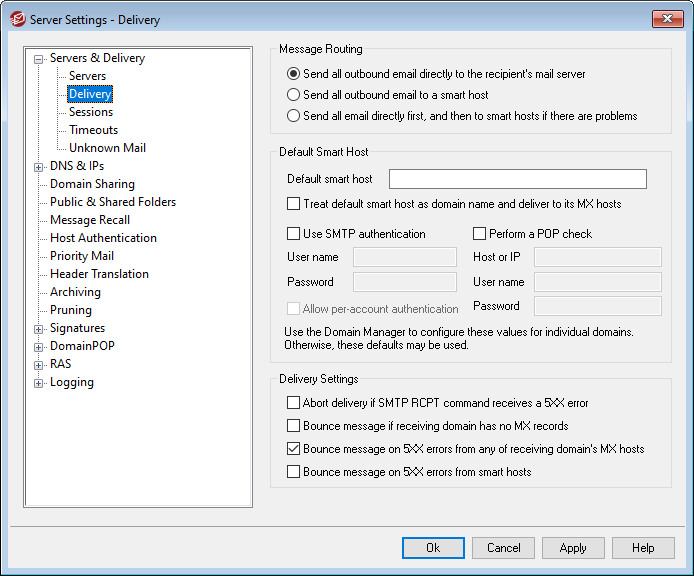Click the Apply button

click(573, 548)
